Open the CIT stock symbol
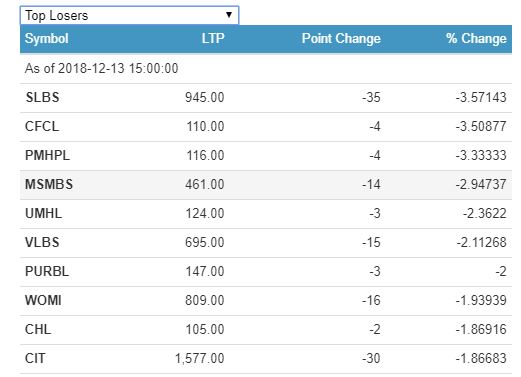Viewport: 521px width, 377px height. point(35,359)
